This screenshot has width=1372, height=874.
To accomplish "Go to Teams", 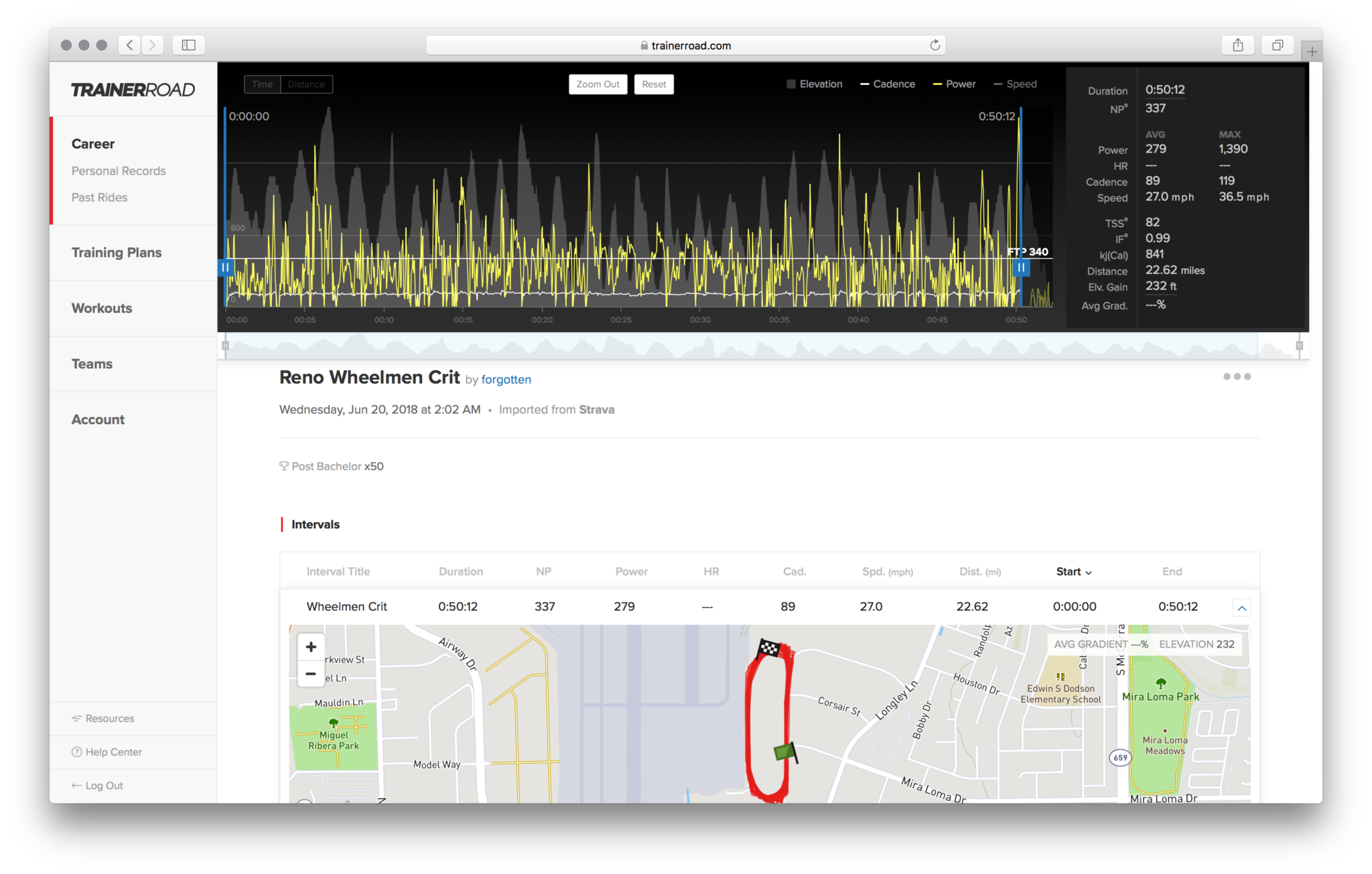I will coord(92,364).
